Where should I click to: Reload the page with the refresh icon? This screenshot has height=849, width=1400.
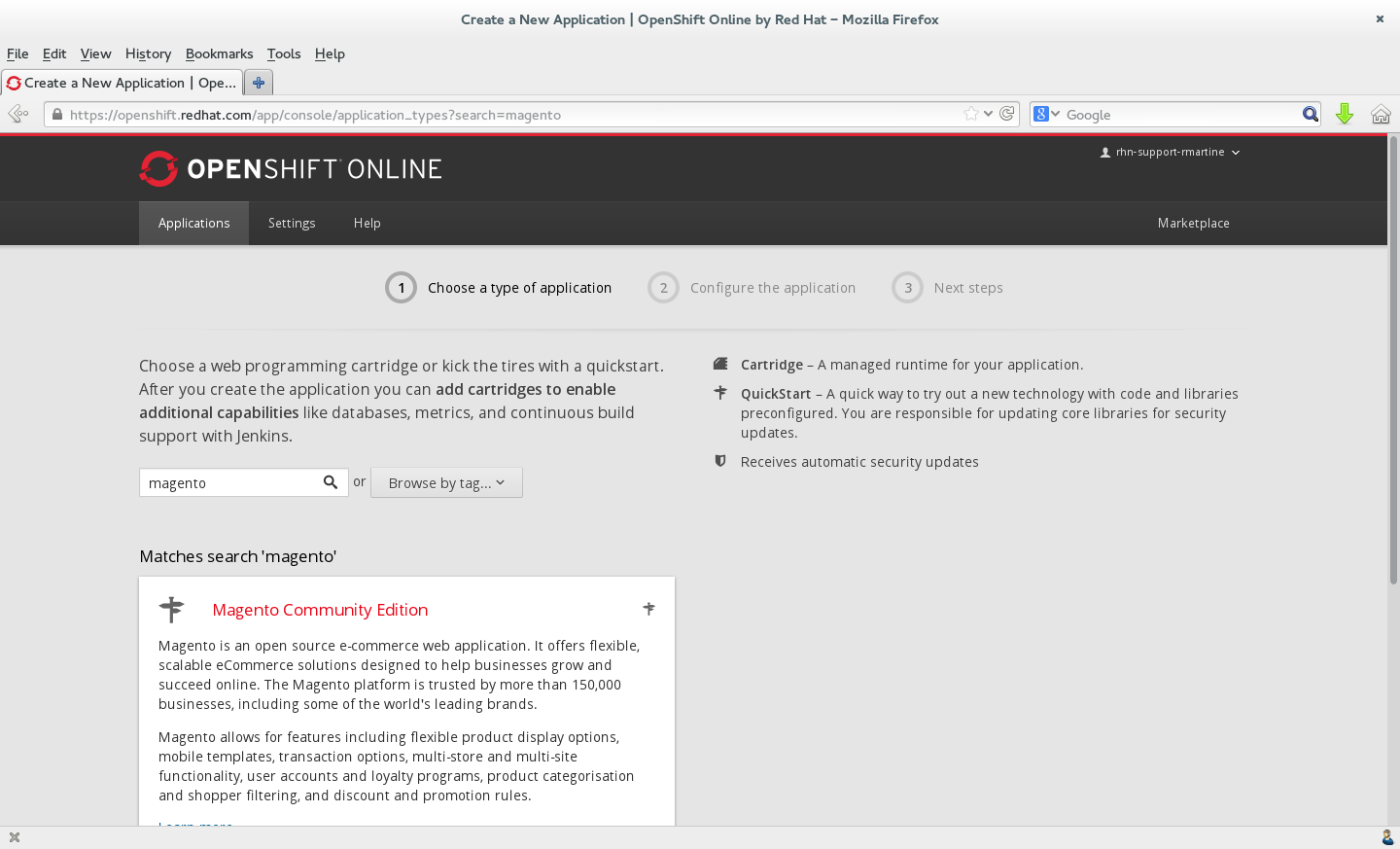1007,114
